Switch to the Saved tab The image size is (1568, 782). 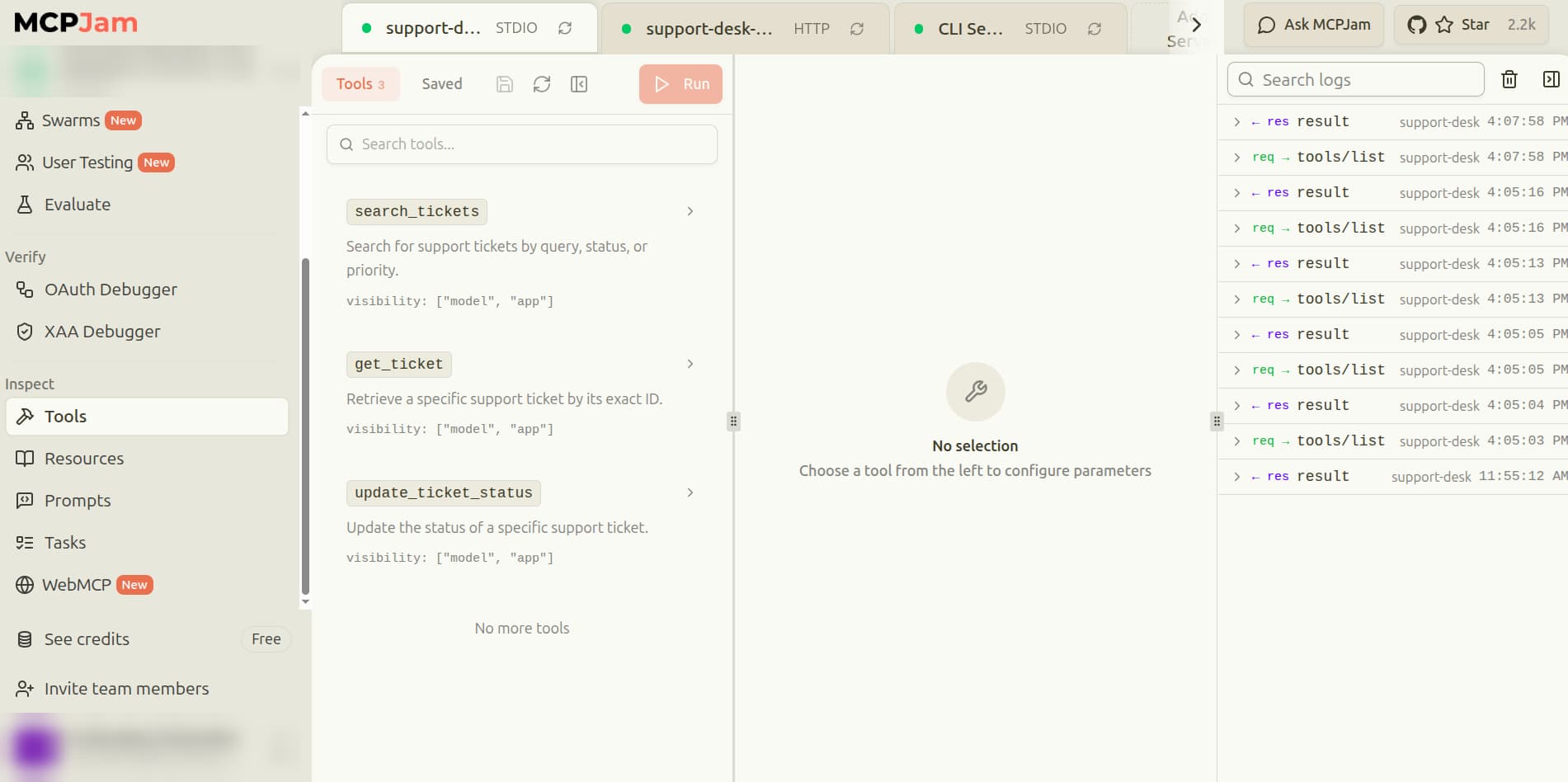442,84
